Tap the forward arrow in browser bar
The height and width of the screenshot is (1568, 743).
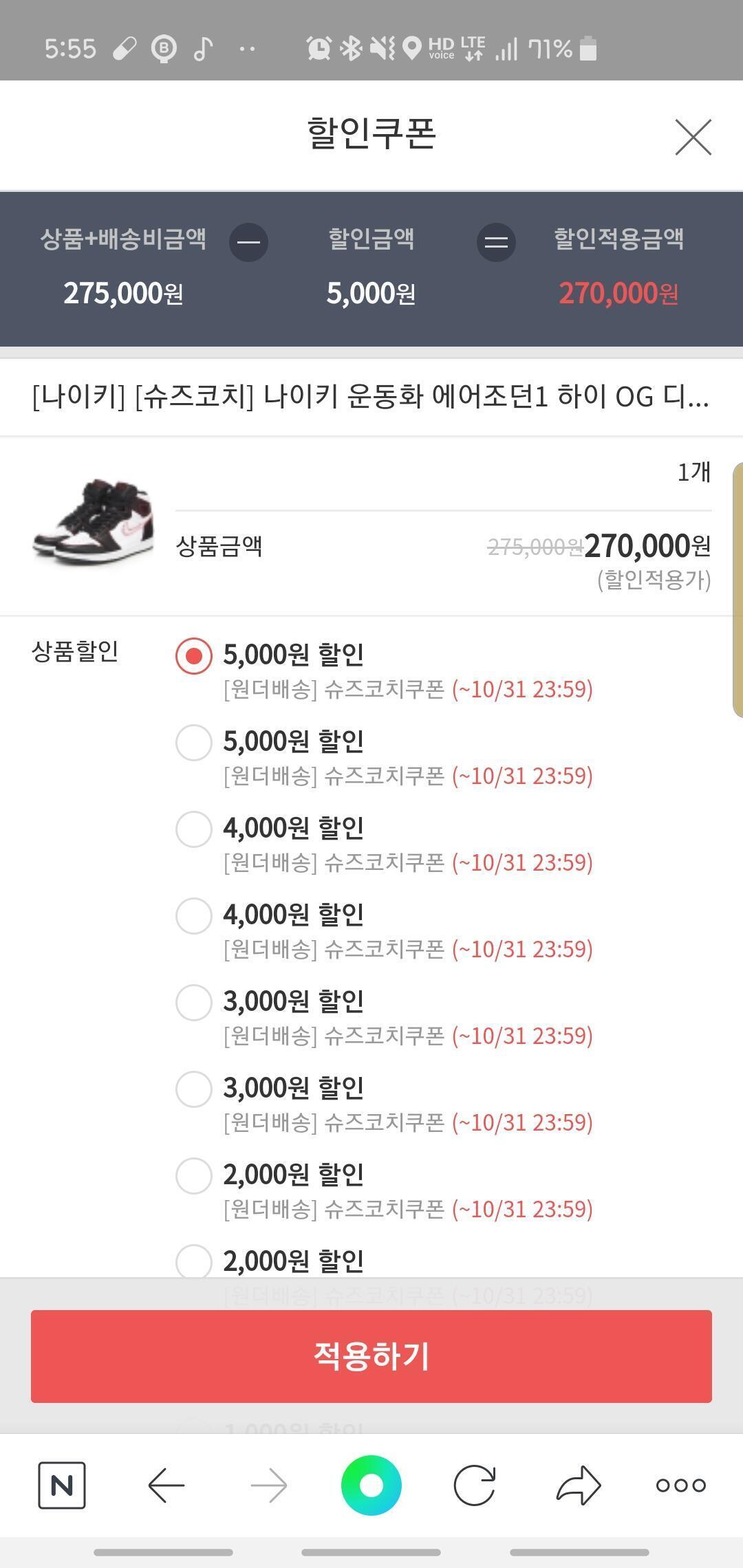click(269, 1485)
